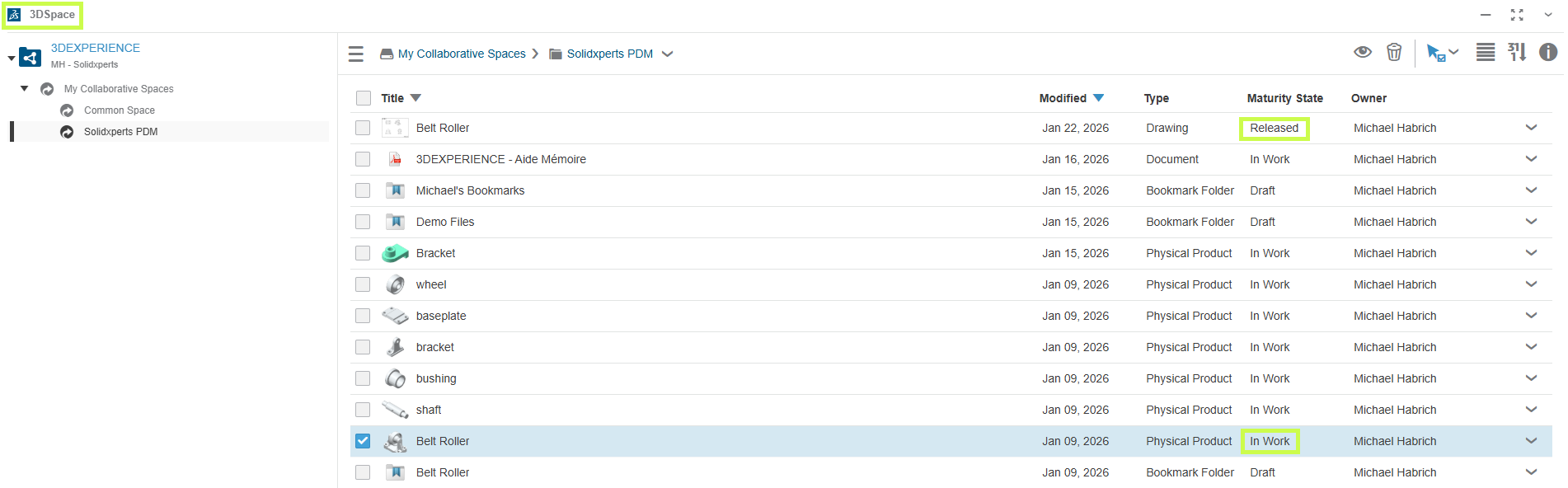Click the 3DEXPERIENCE platform share icon

click(x=31, y=57)
